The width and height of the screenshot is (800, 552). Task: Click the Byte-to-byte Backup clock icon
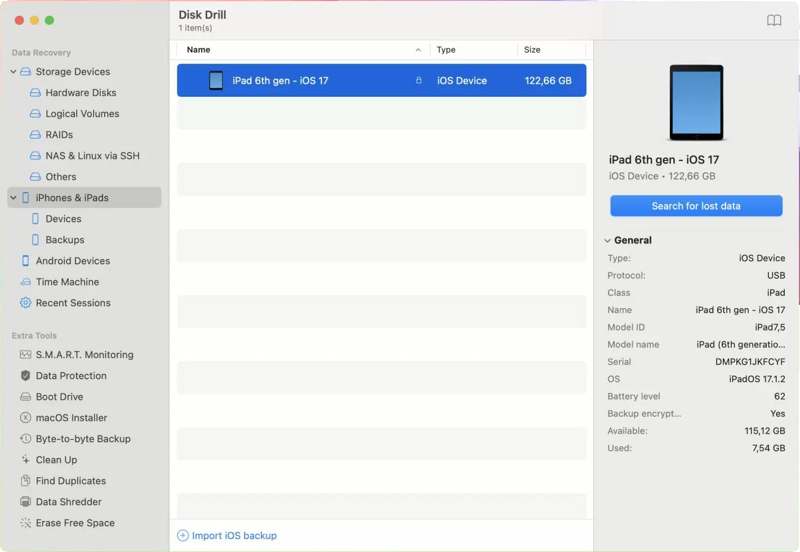click(x=26, y=438)
